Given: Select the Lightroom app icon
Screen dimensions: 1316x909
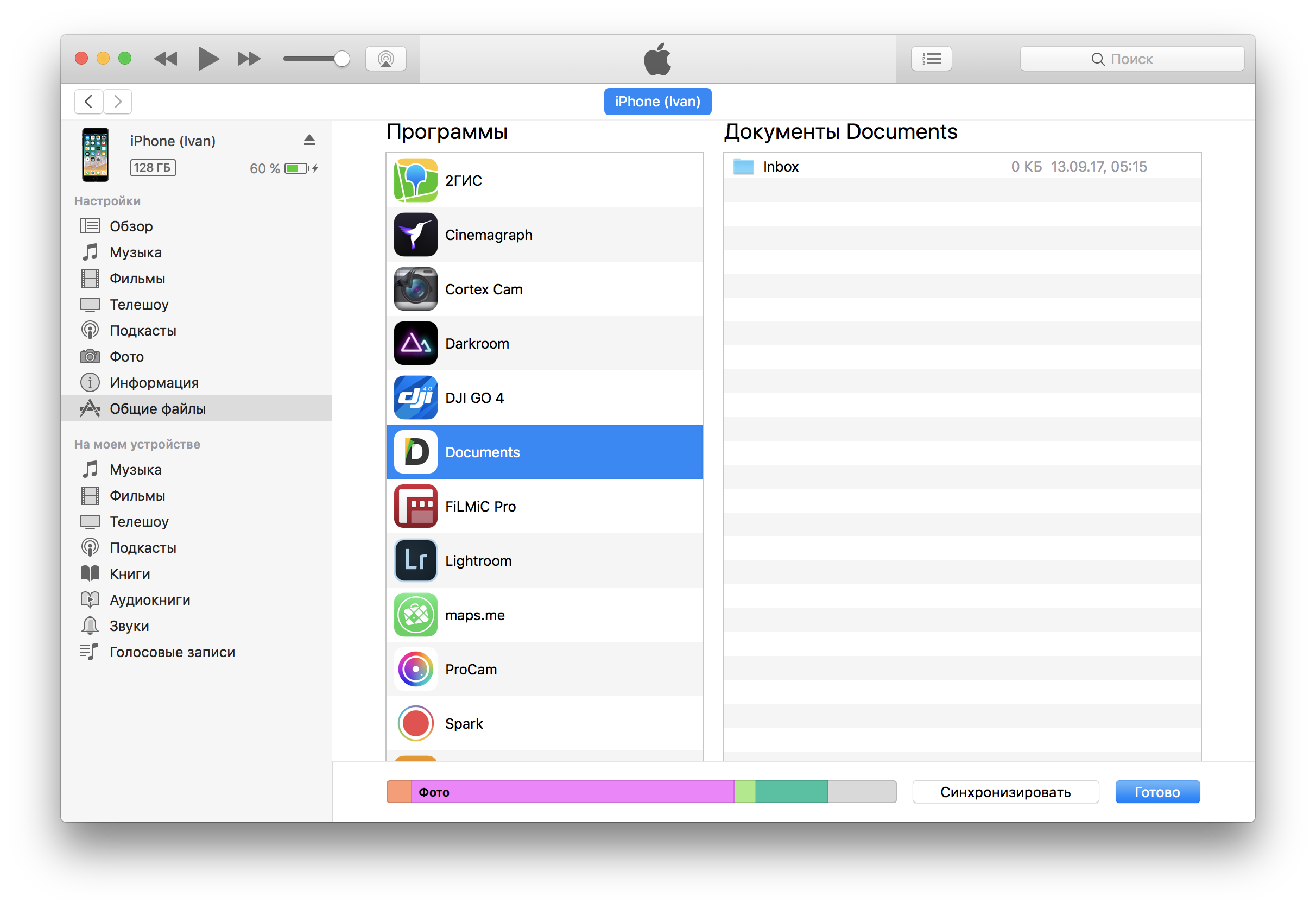Looking at the screenshot, I should coord(416,561).
